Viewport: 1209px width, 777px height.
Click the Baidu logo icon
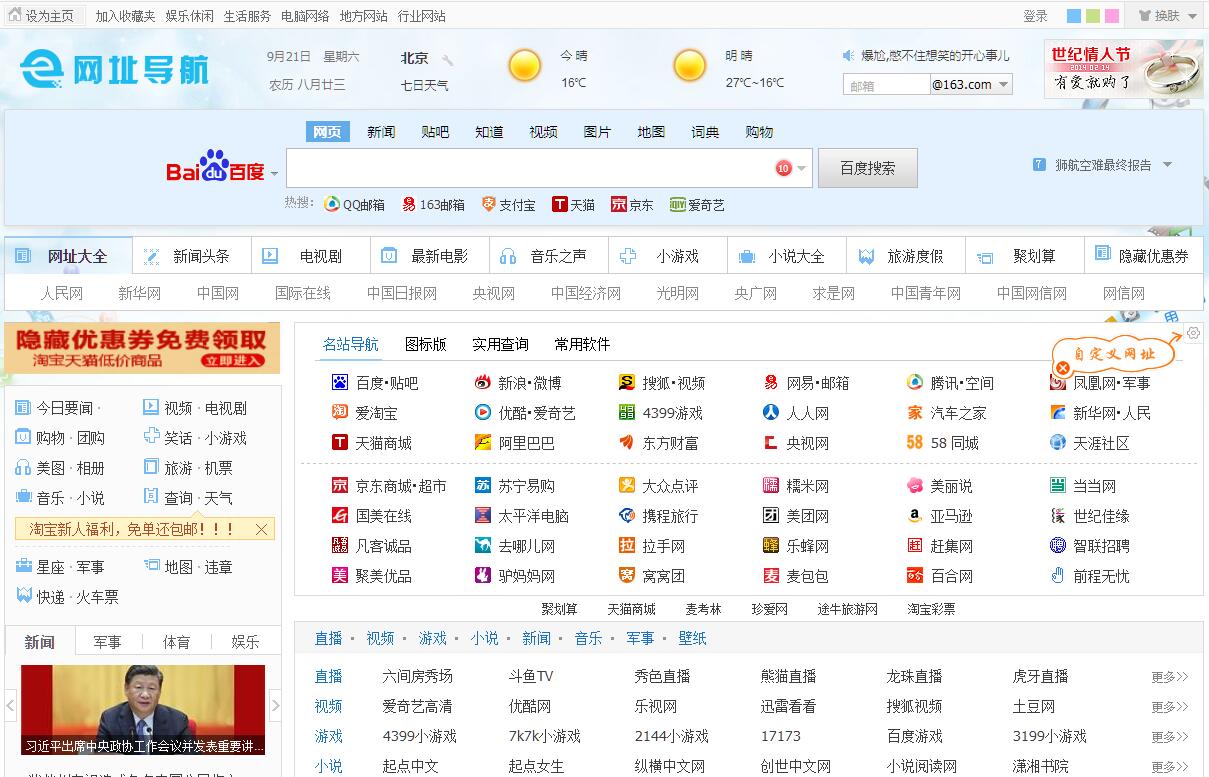(x=215, y=167)
